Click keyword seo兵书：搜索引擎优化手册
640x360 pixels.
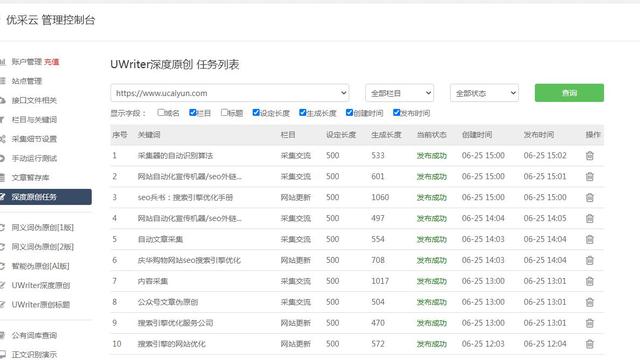point(185,198)
